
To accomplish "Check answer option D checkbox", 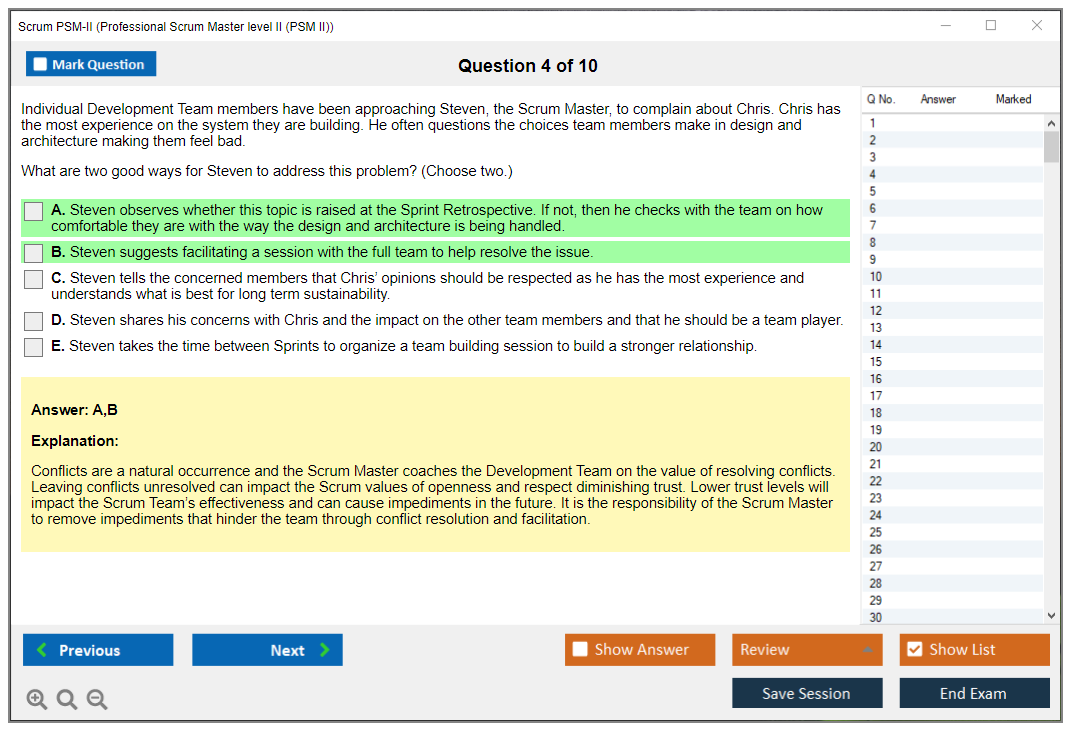I will pos(34,321).
